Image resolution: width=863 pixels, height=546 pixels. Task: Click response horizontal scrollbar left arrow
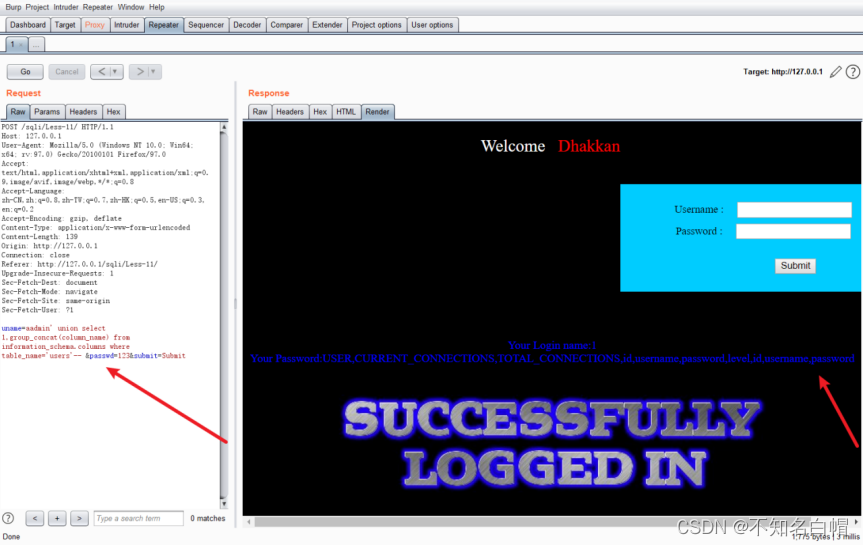coord(249,522)
